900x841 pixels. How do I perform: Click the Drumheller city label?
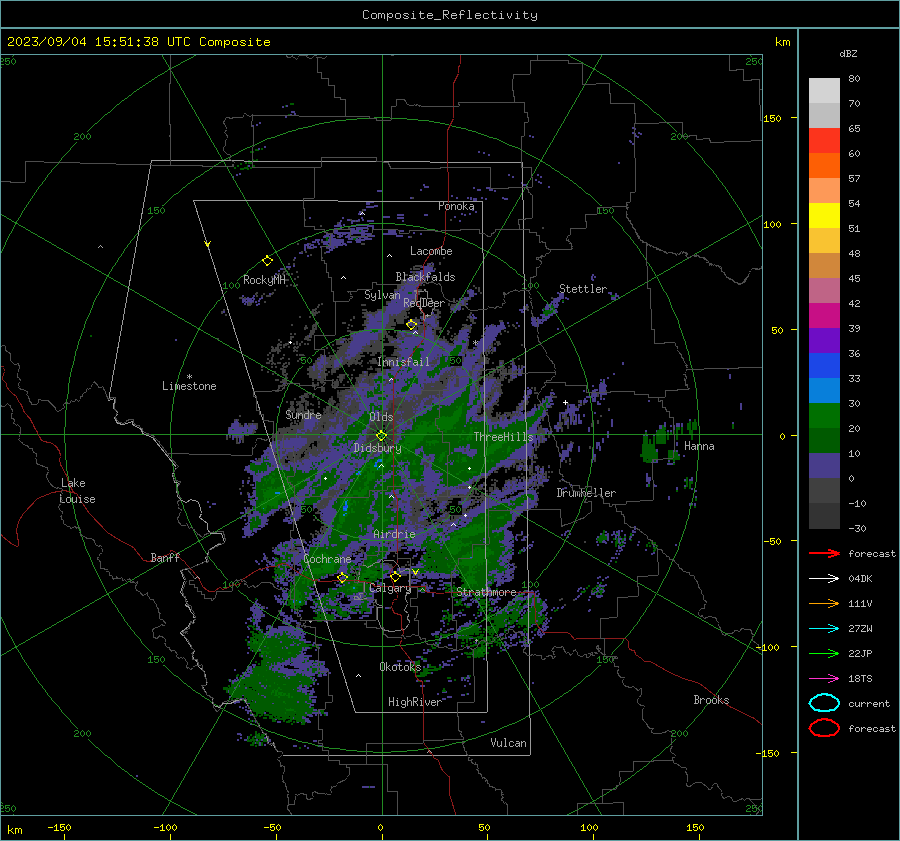586,493
